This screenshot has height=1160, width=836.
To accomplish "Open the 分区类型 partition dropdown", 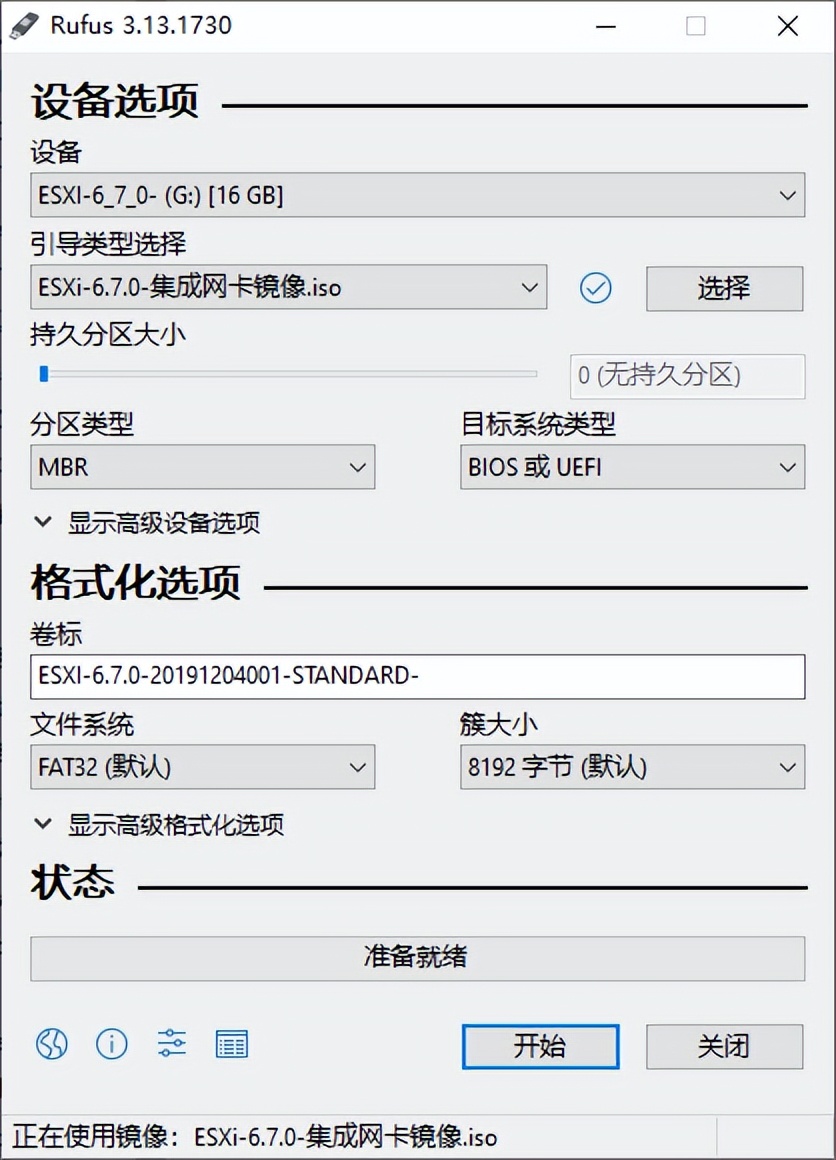I will [202, 466].
